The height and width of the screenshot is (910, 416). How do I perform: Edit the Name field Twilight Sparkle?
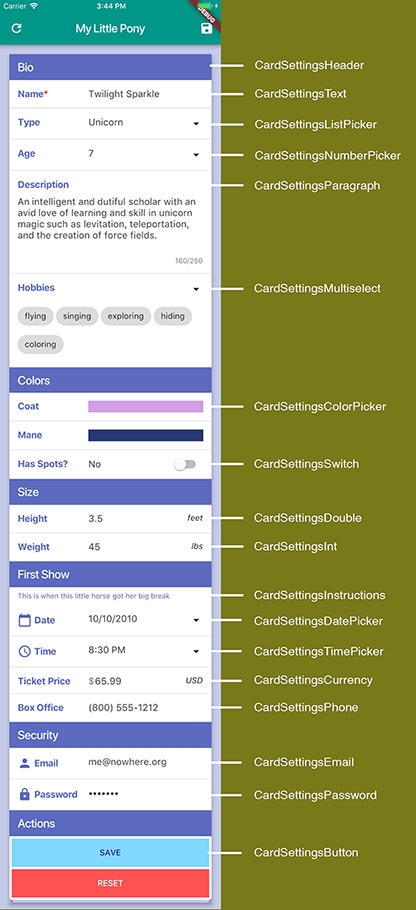[124, 94]
